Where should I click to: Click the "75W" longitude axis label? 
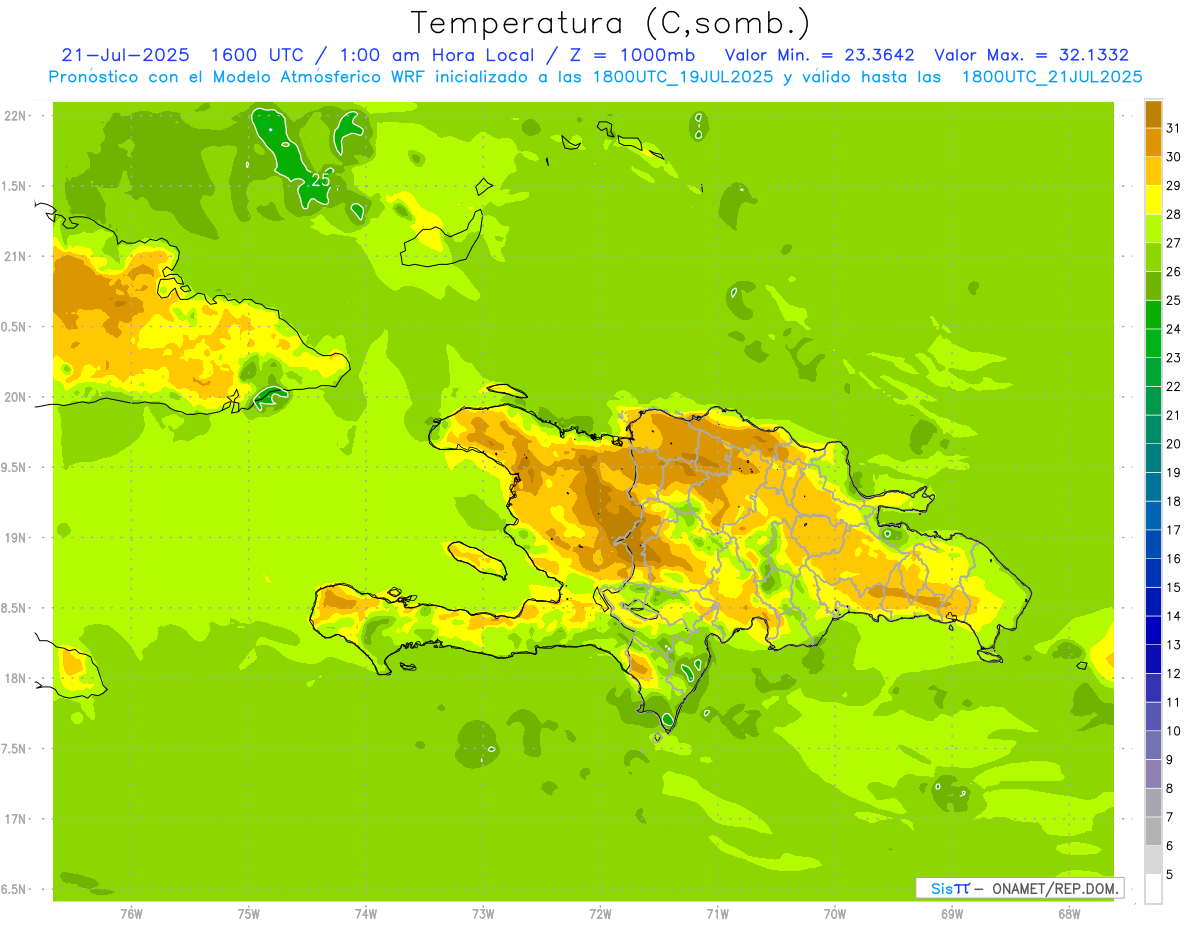[248, 914]
